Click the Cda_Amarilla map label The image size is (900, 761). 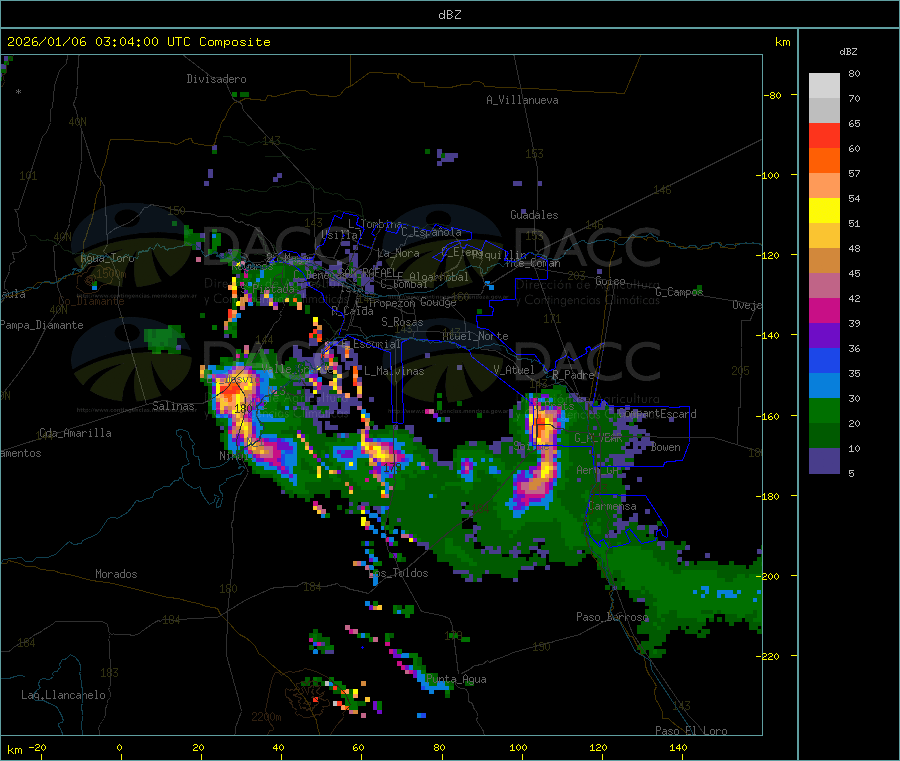(75, 433)
